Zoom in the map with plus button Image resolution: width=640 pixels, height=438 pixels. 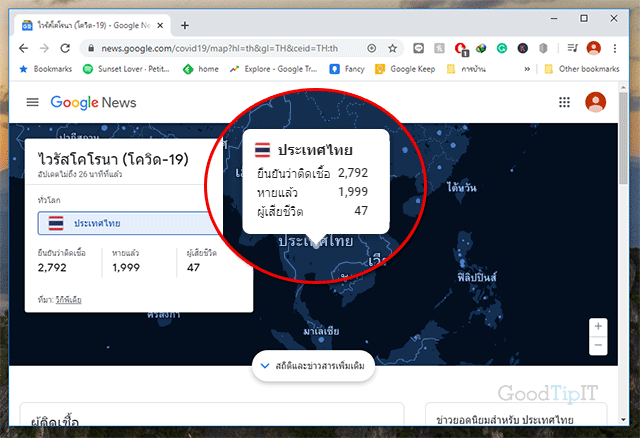click(x=598, y=327)
